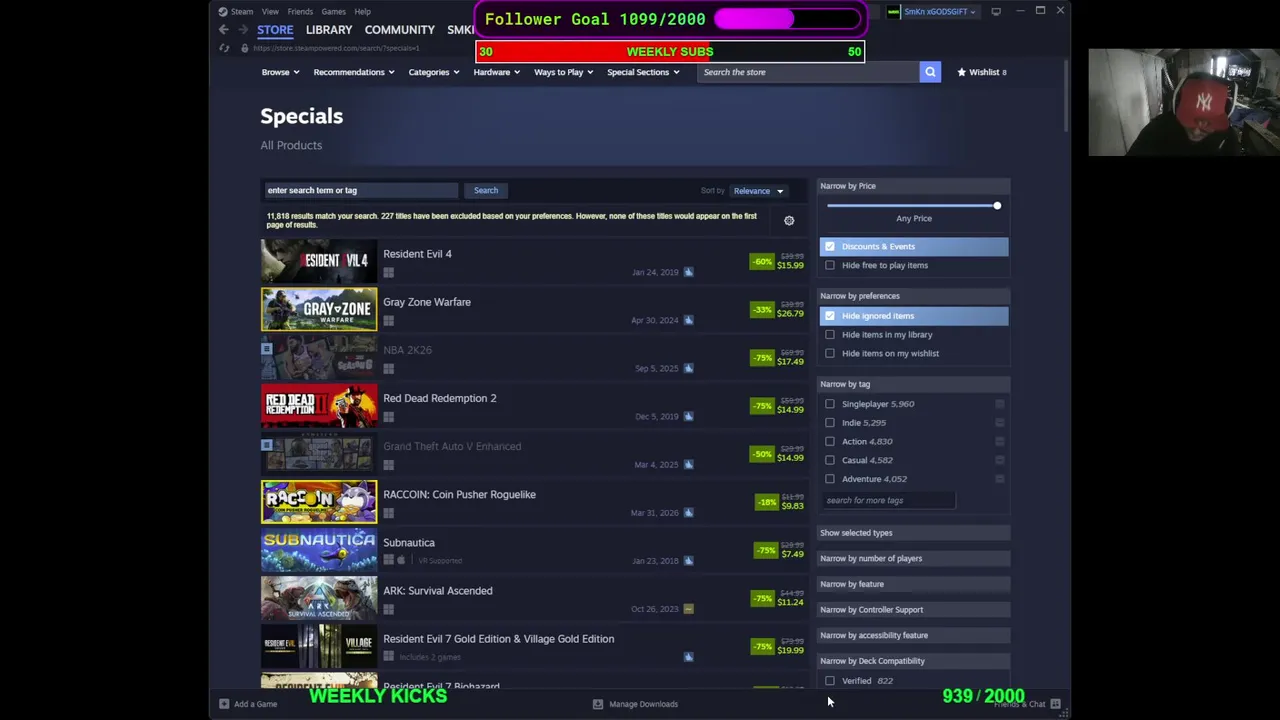Click the Gray Zone Warfare thumbnail
1280x720 pixels.
point(319,309)
